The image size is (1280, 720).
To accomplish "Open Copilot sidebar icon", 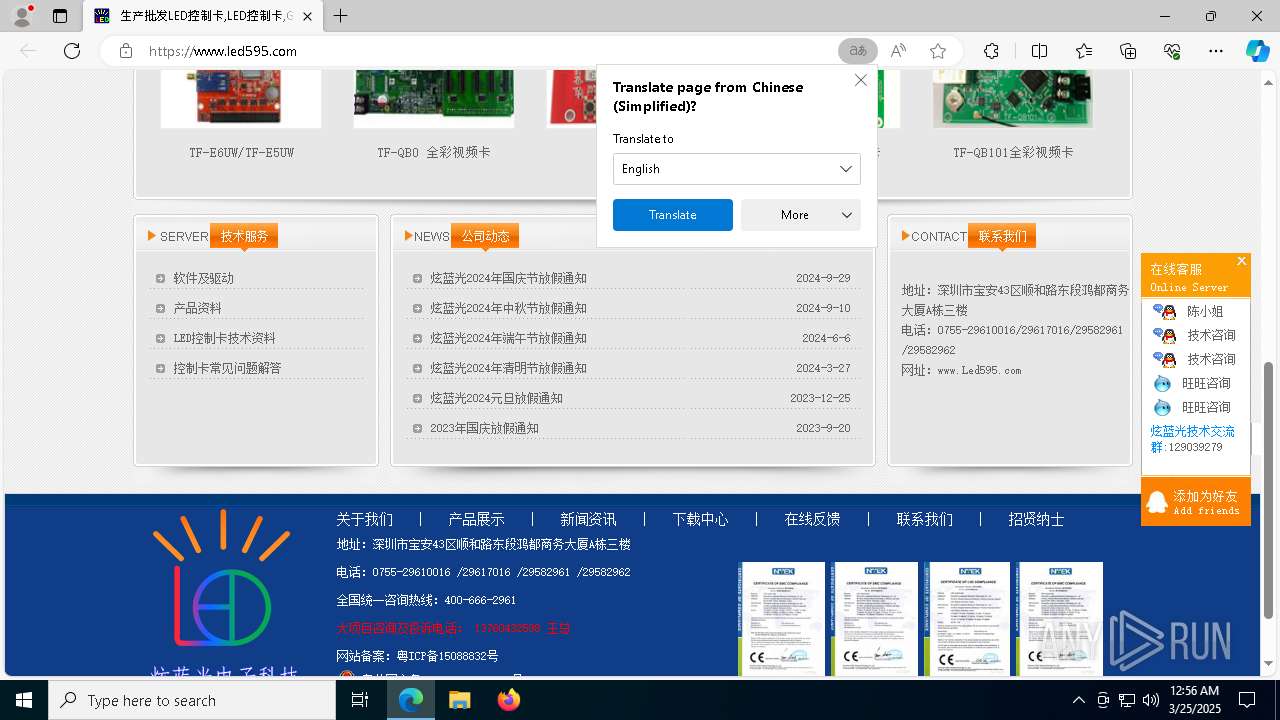I will [x=1257, y=51].
